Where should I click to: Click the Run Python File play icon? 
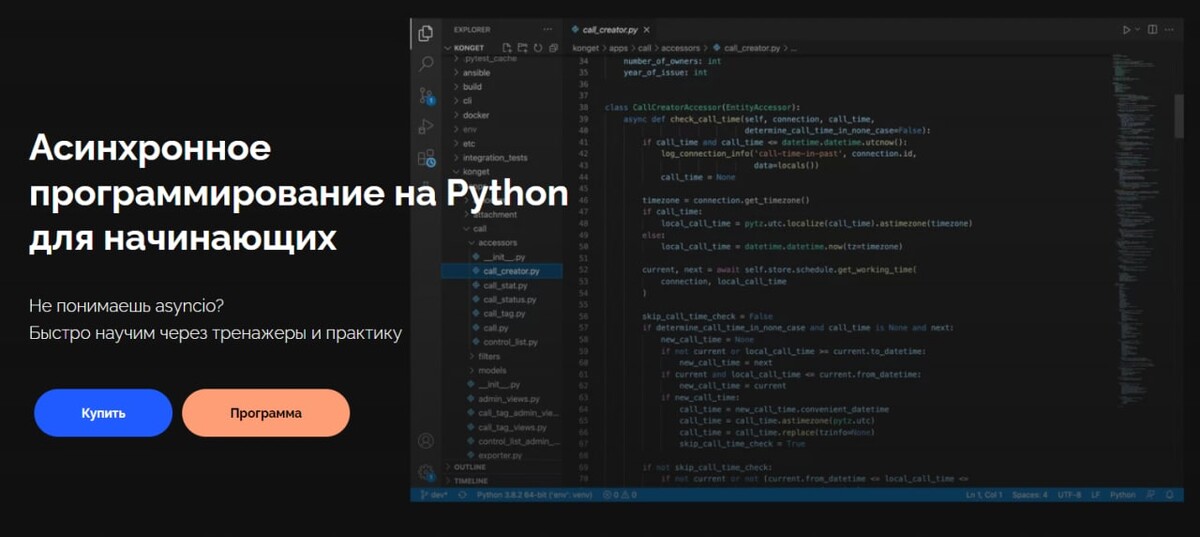tap(1127, 30)
